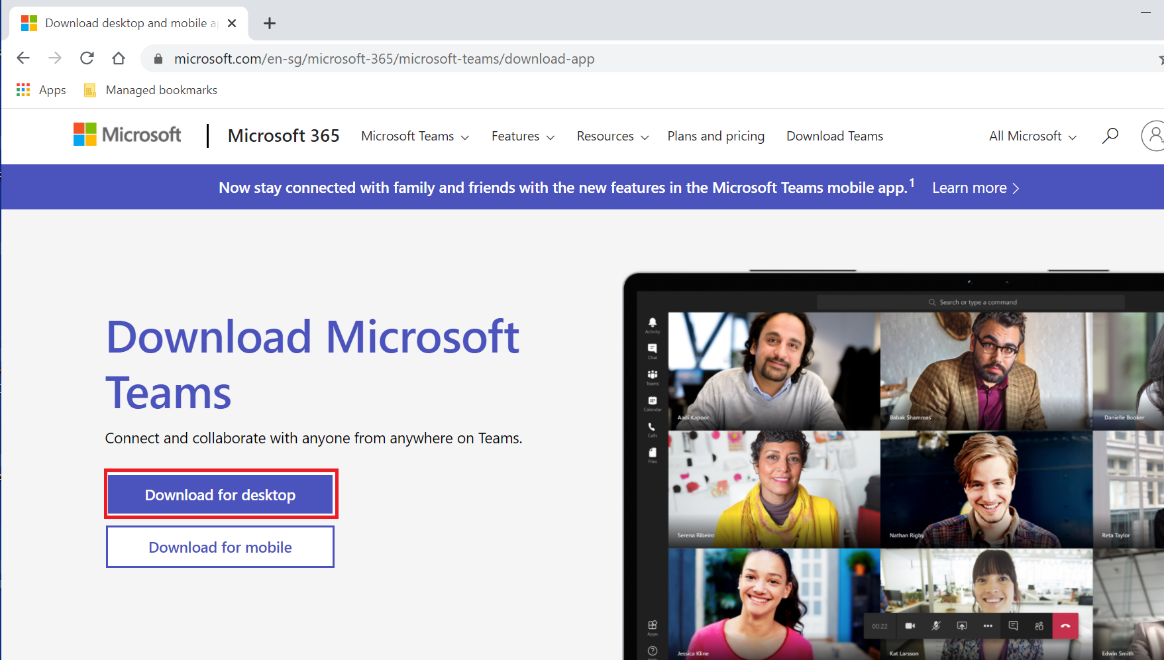Expand the Resources nav dropdown
The height and width of the screenshot is (660, 1164).
612,137
